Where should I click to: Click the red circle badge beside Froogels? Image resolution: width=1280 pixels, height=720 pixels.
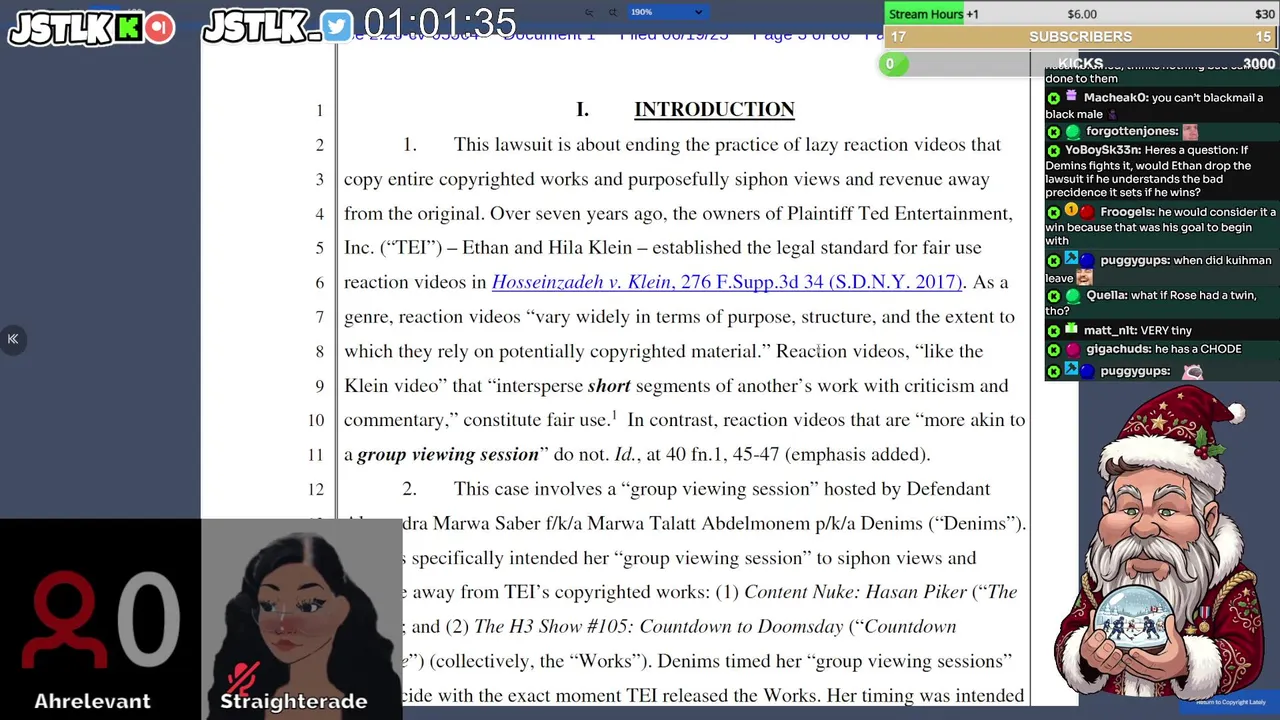coord(1087,212)
